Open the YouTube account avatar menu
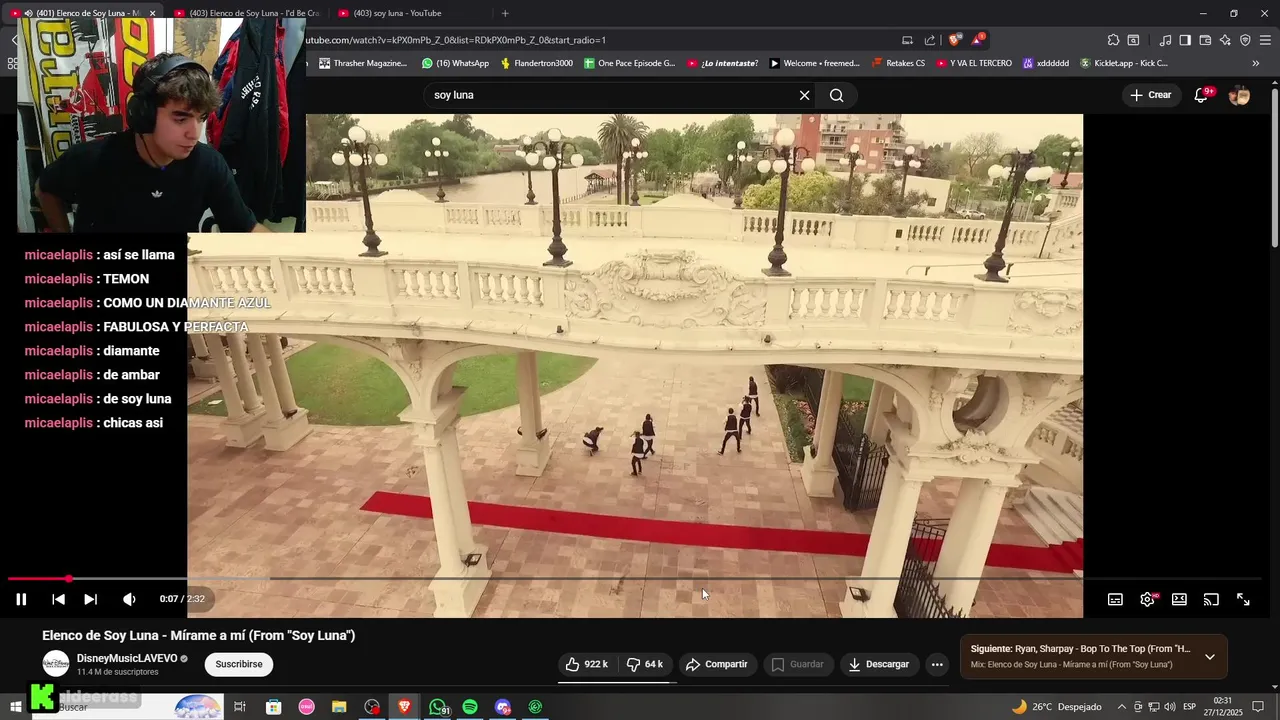Image resolution: width=1280 pixels, height=720 pixels. click(1239, 95)
